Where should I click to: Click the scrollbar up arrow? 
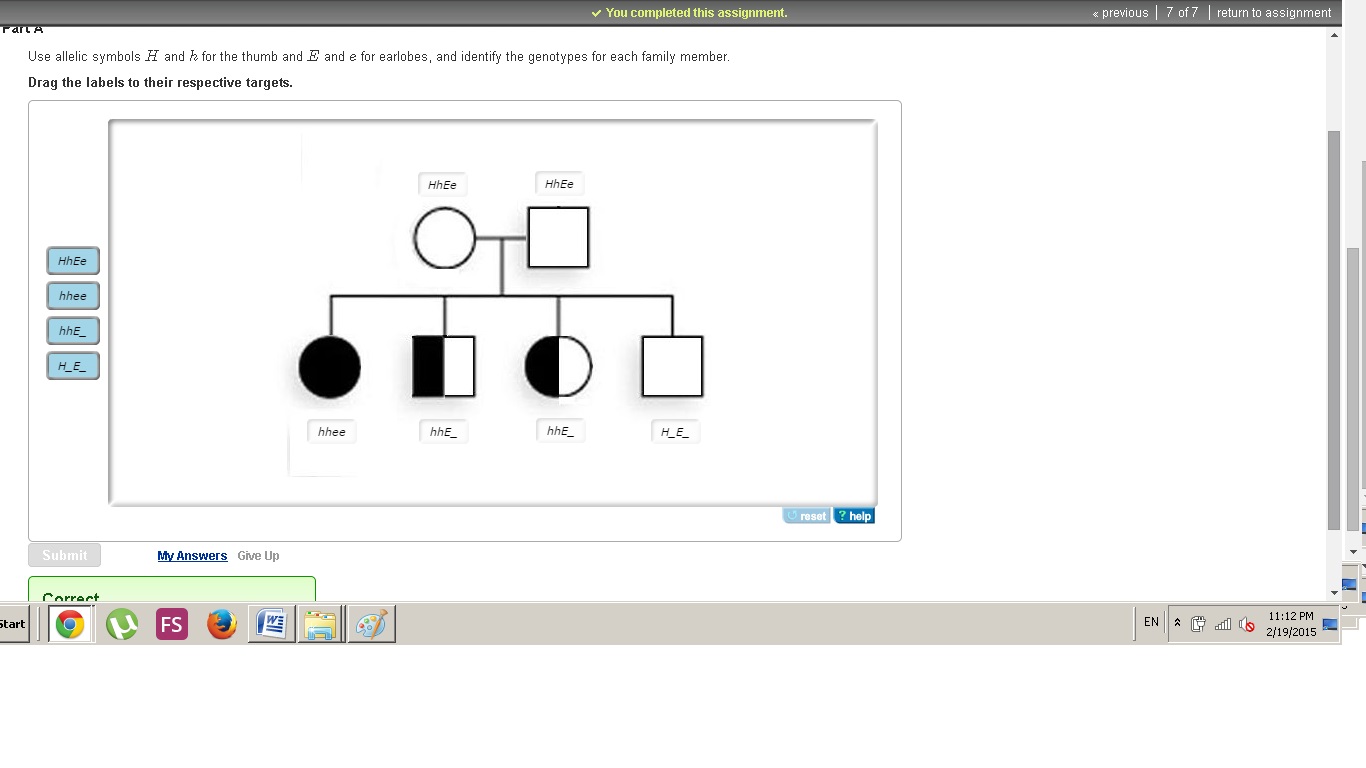(x=1333, y=35)
